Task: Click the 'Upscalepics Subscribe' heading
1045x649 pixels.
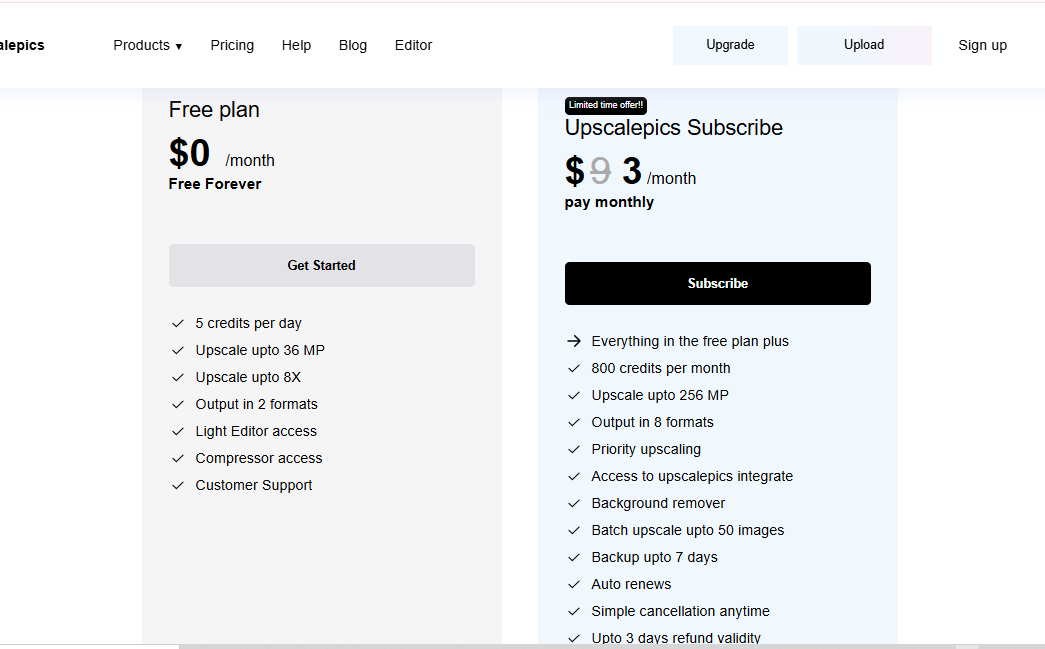Action: [x=674, y=127]
